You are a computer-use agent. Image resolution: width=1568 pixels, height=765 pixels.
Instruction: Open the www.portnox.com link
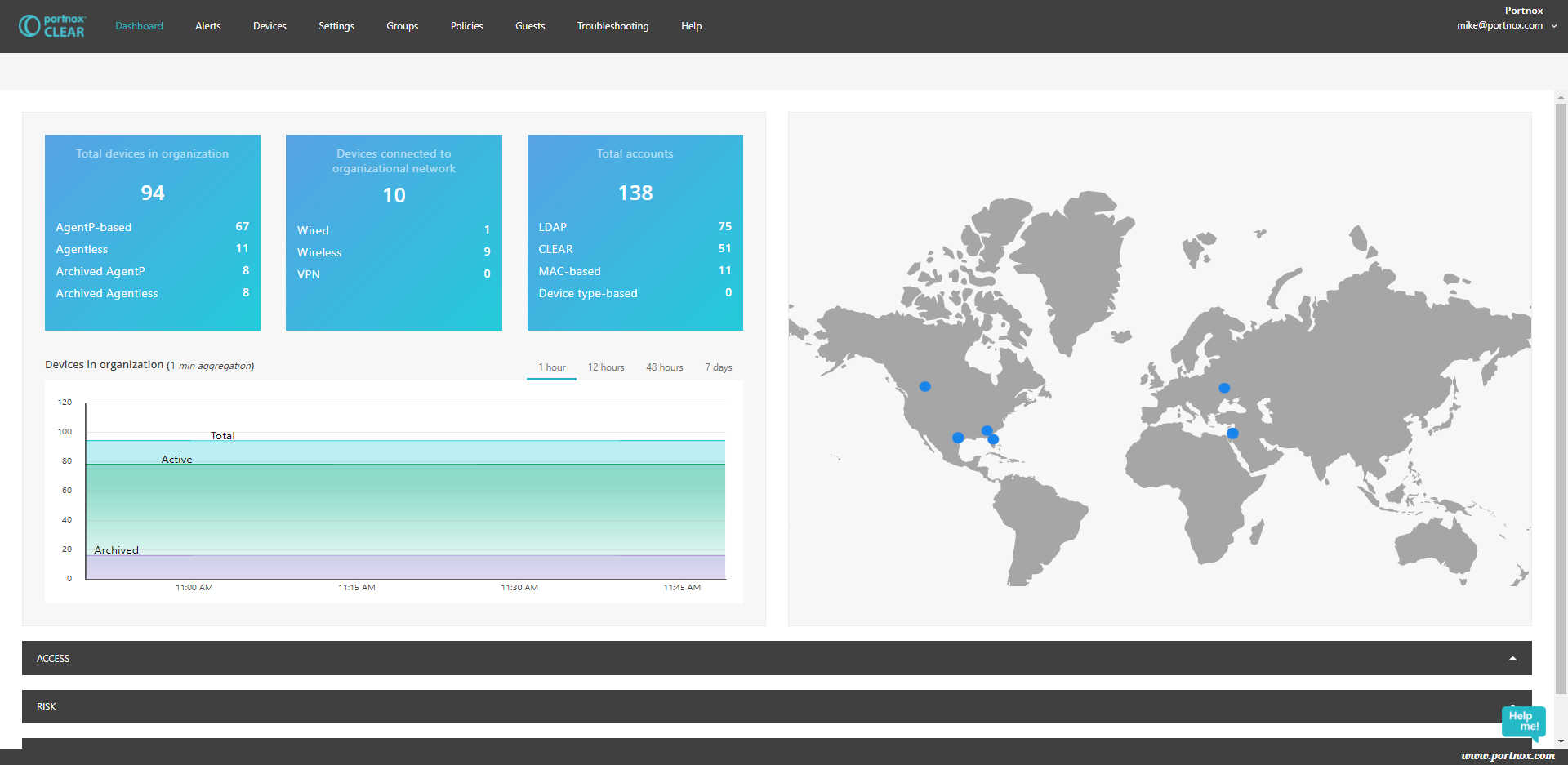pyautogui.click(x=1508, y=756)
